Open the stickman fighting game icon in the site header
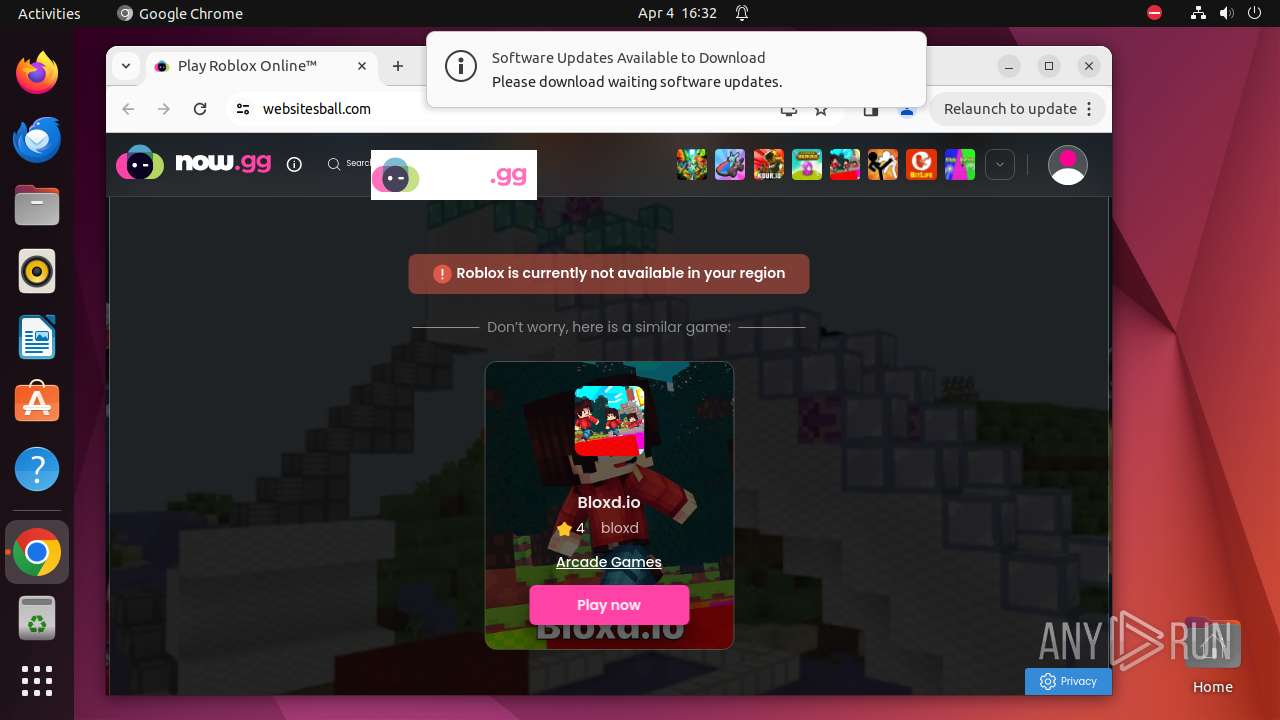Screen dimensions: 1280x720 click(x=883, y=164)
